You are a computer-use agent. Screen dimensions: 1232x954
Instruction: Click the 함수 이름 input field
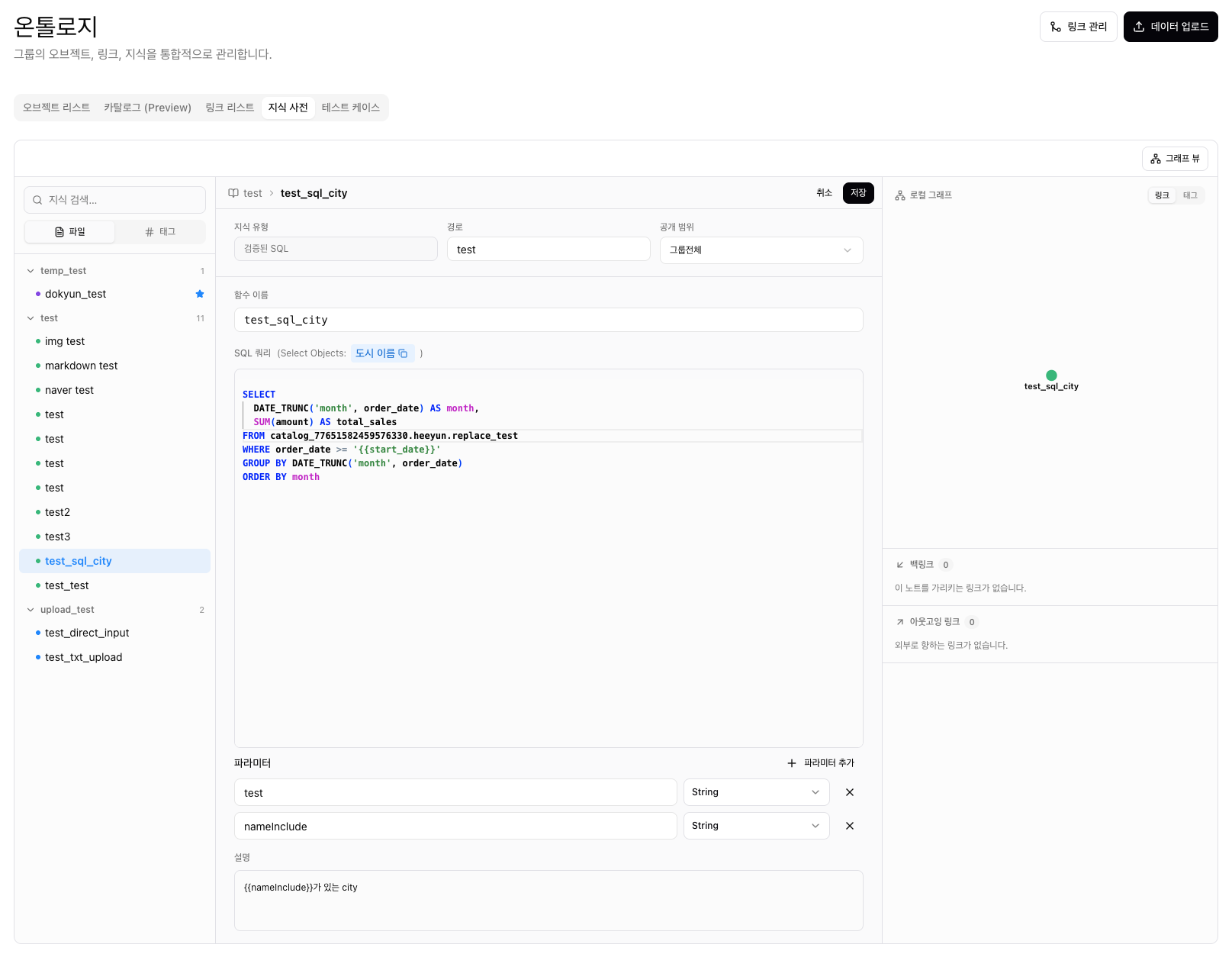(548, 320)
